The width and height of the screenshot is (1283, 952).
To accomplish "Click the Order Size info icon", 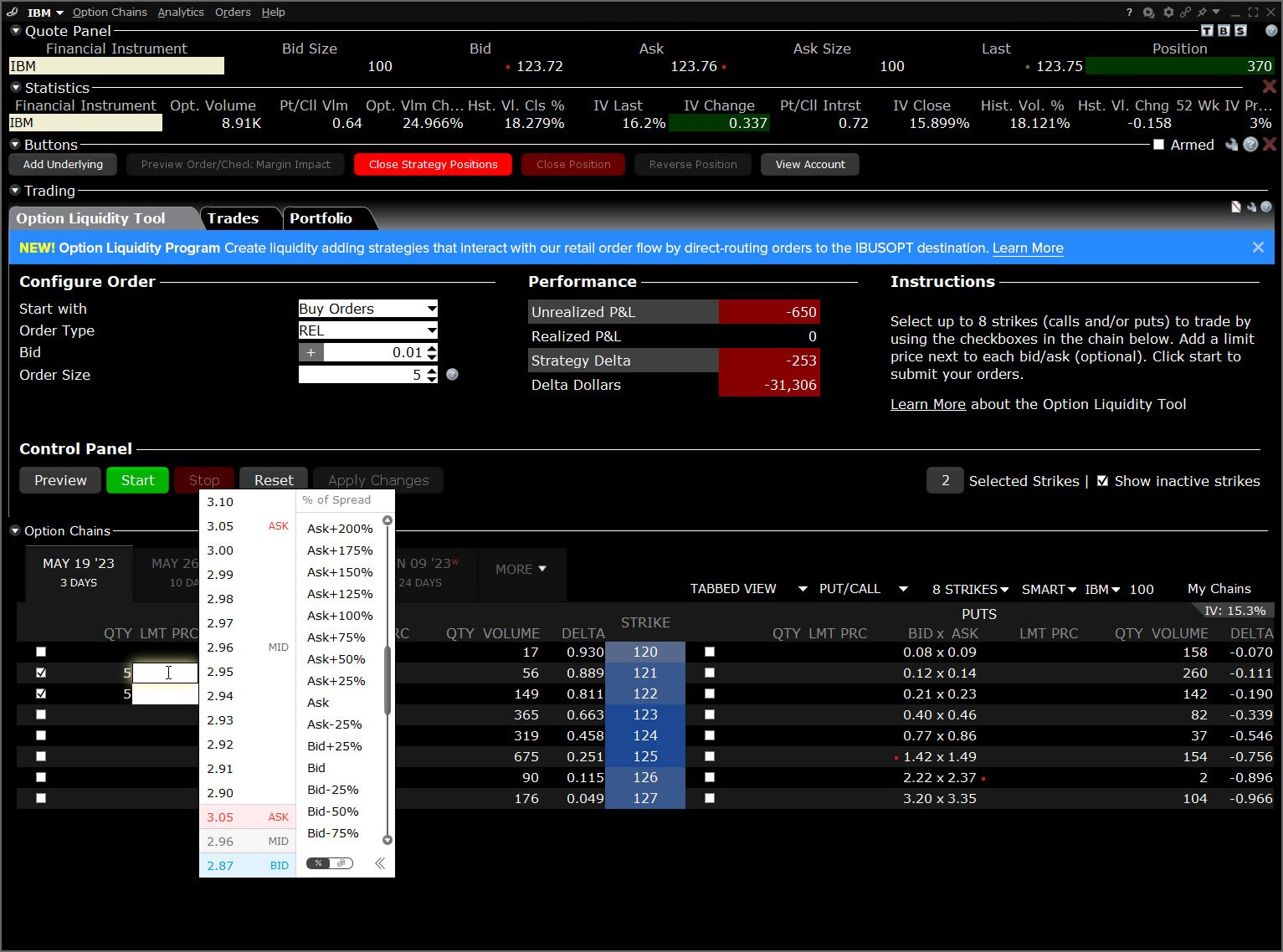I will point(452,375).
